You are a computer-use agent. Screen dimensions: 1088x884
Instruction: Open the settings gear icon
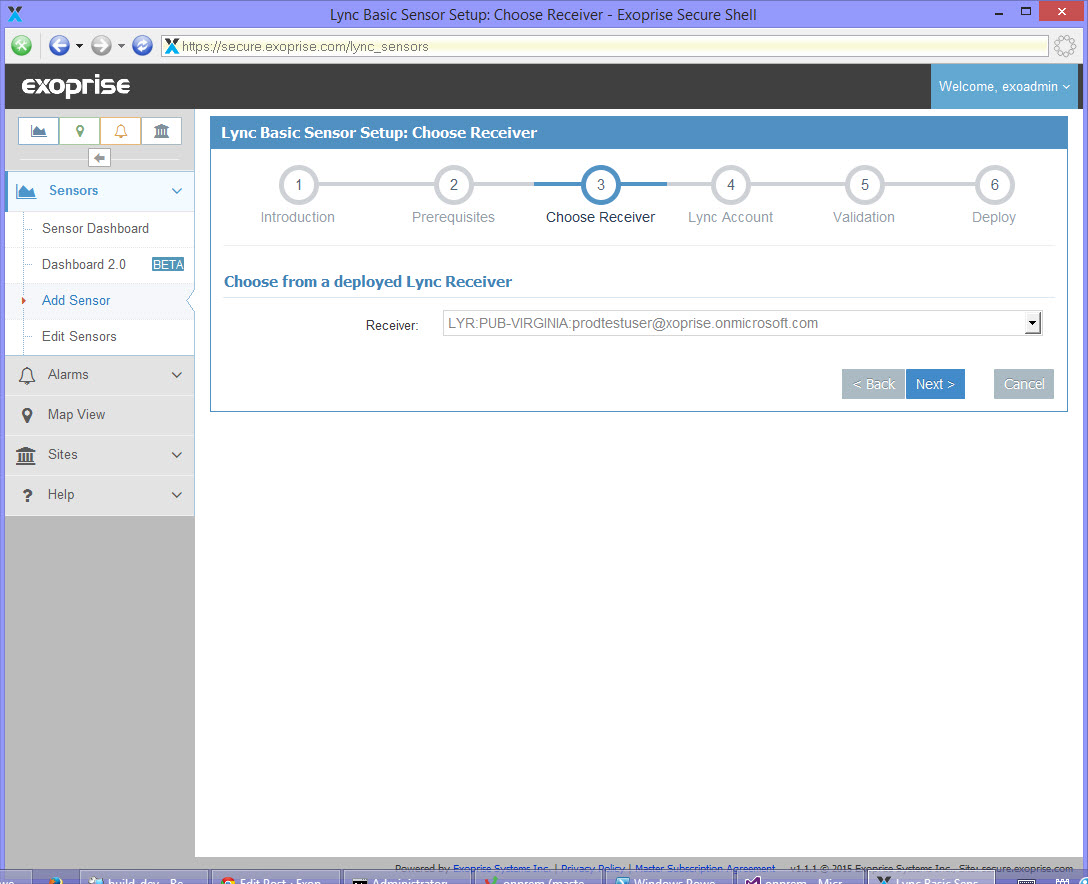[1064, 46]
